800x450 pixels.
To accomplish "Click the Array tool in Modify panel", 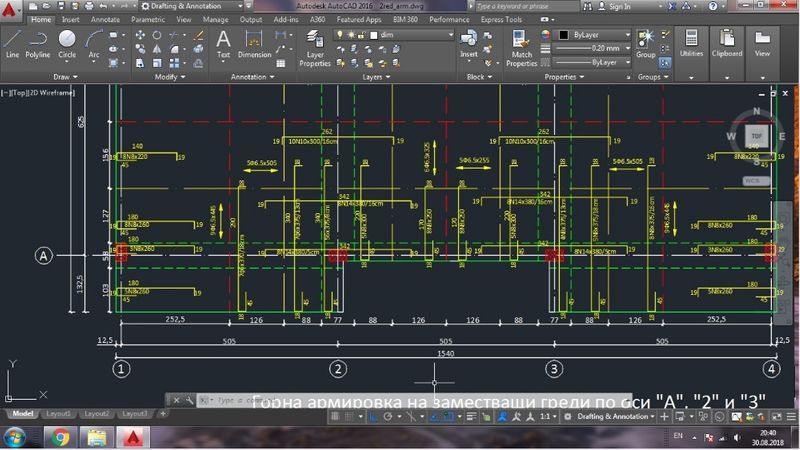I will coord(174,63).
